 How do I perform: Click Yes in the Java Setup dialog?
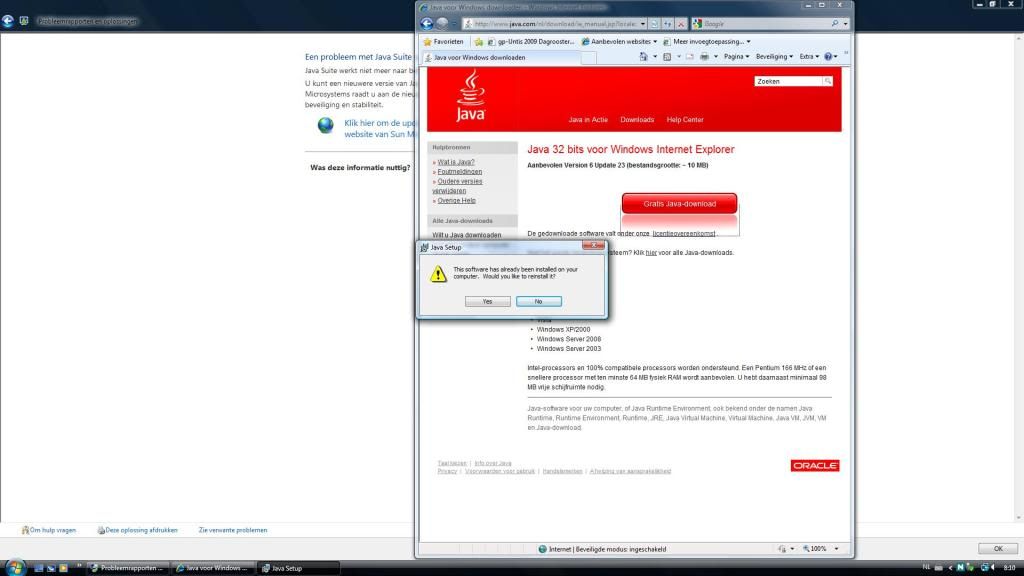point(488,301)
